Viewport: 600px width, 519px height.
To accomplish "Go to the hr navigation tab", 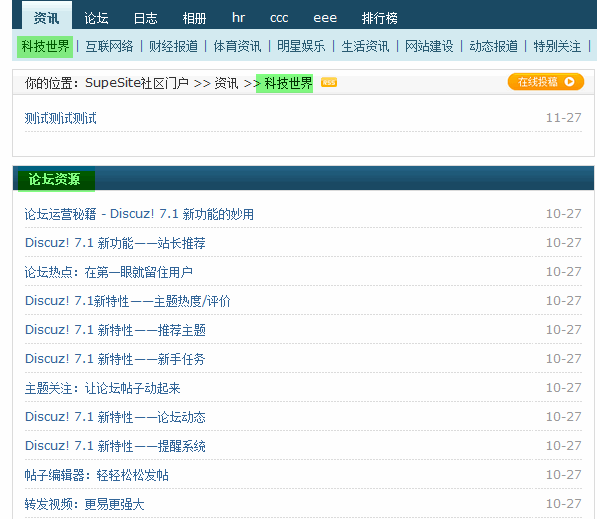I will tap(238, 18).
